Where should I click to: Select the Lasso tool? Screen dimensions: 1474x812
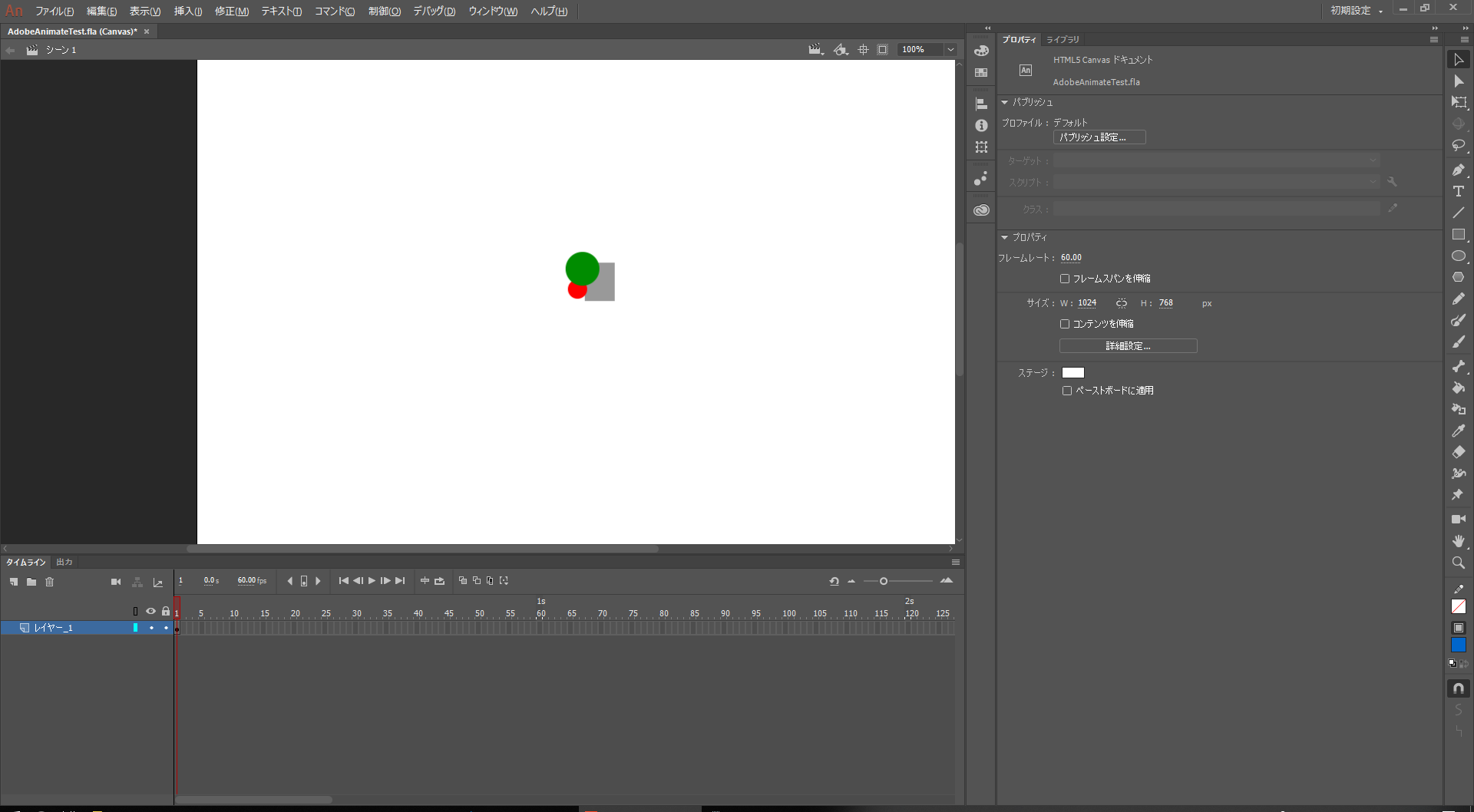pos(1459,145)
